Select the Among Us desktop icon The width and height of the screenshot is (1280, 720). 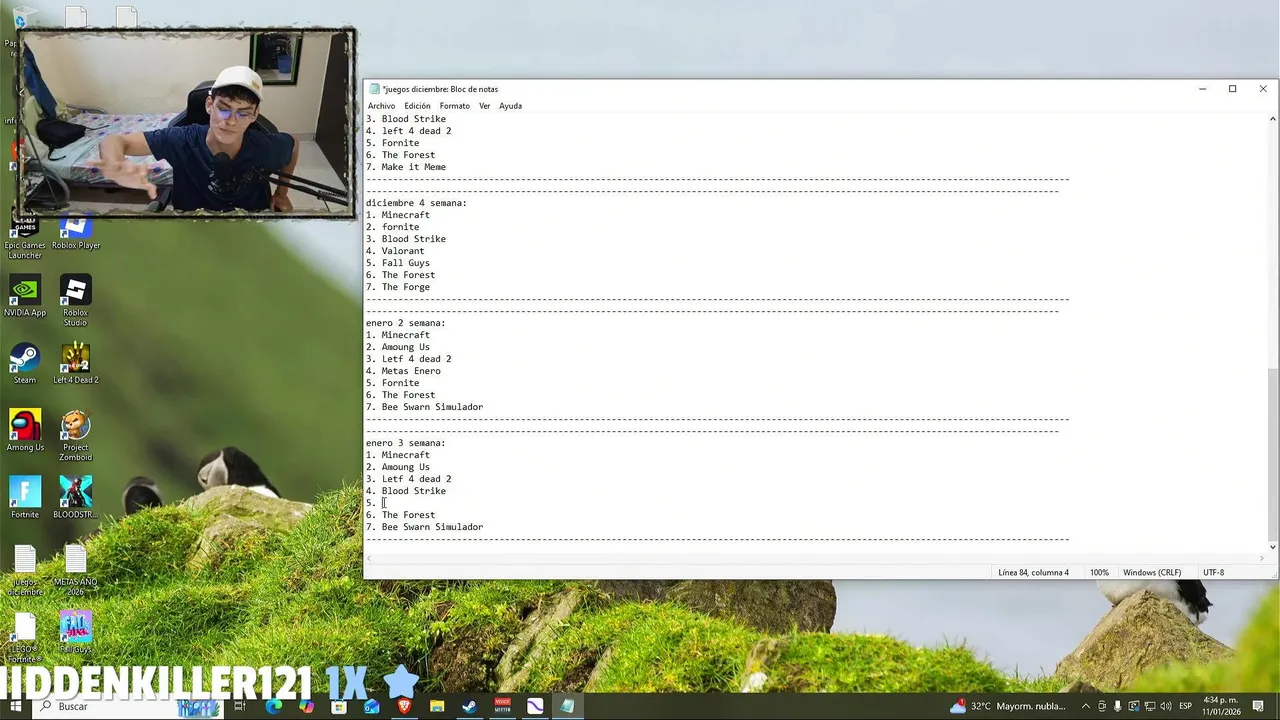pyautogui.click(x=25, y=431)
